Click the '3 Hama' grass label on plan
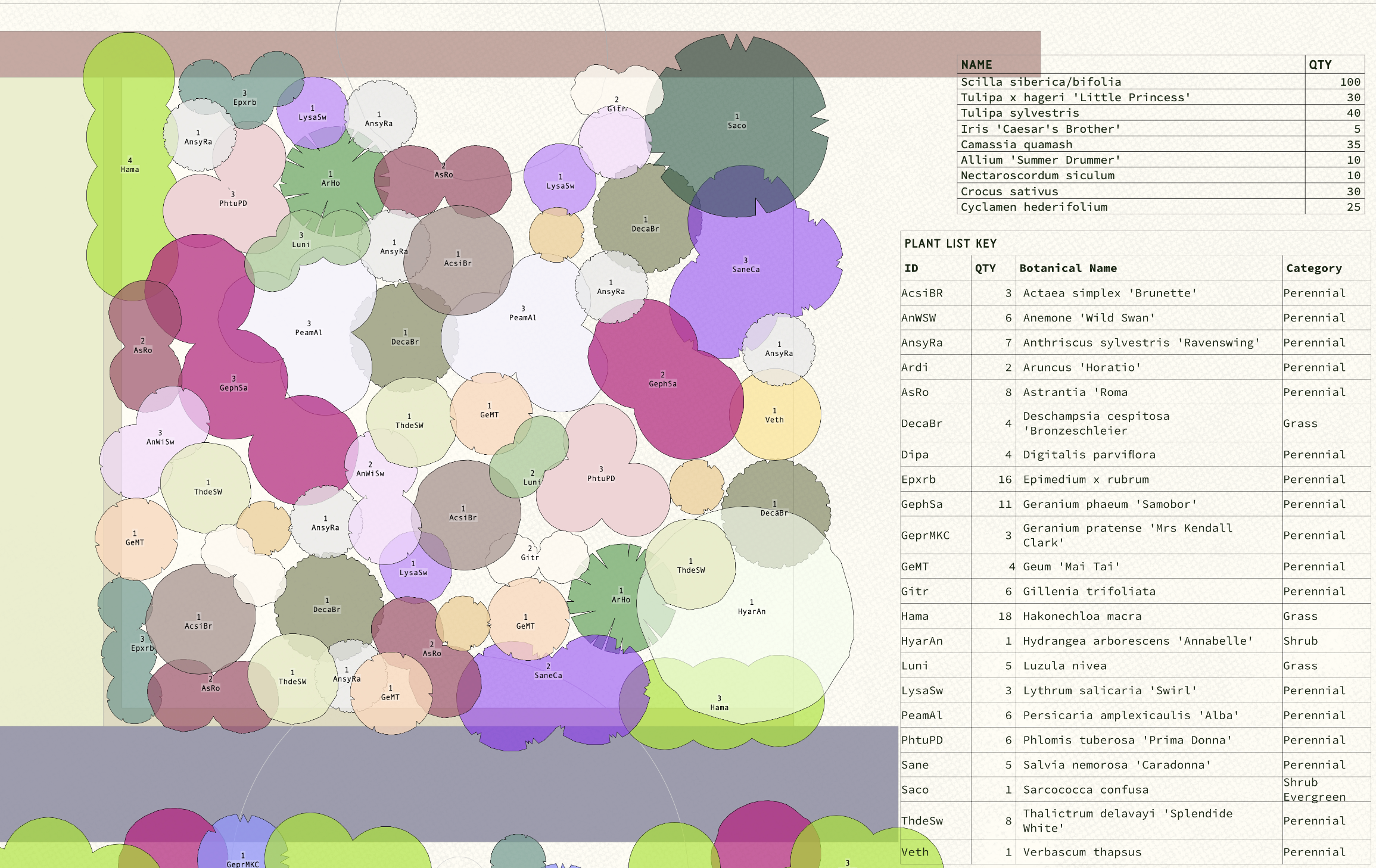This screenshot has width=1376, height=868. point(719,703)
